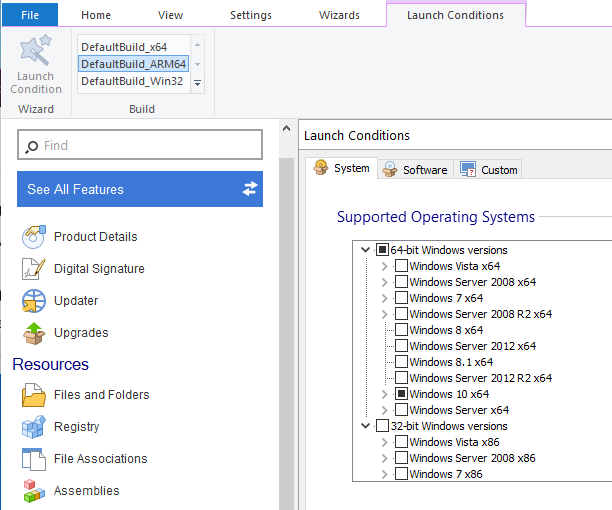Open Files and Folders icon

(34, 395)
